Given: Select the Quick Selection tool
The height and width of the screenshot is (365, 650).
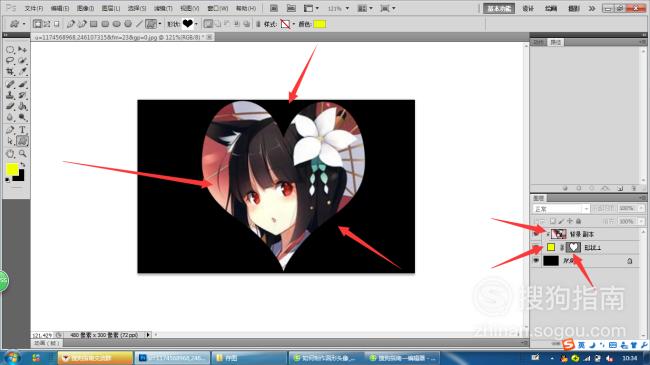Looking at the screenshot, I should (x=22, y=61).
